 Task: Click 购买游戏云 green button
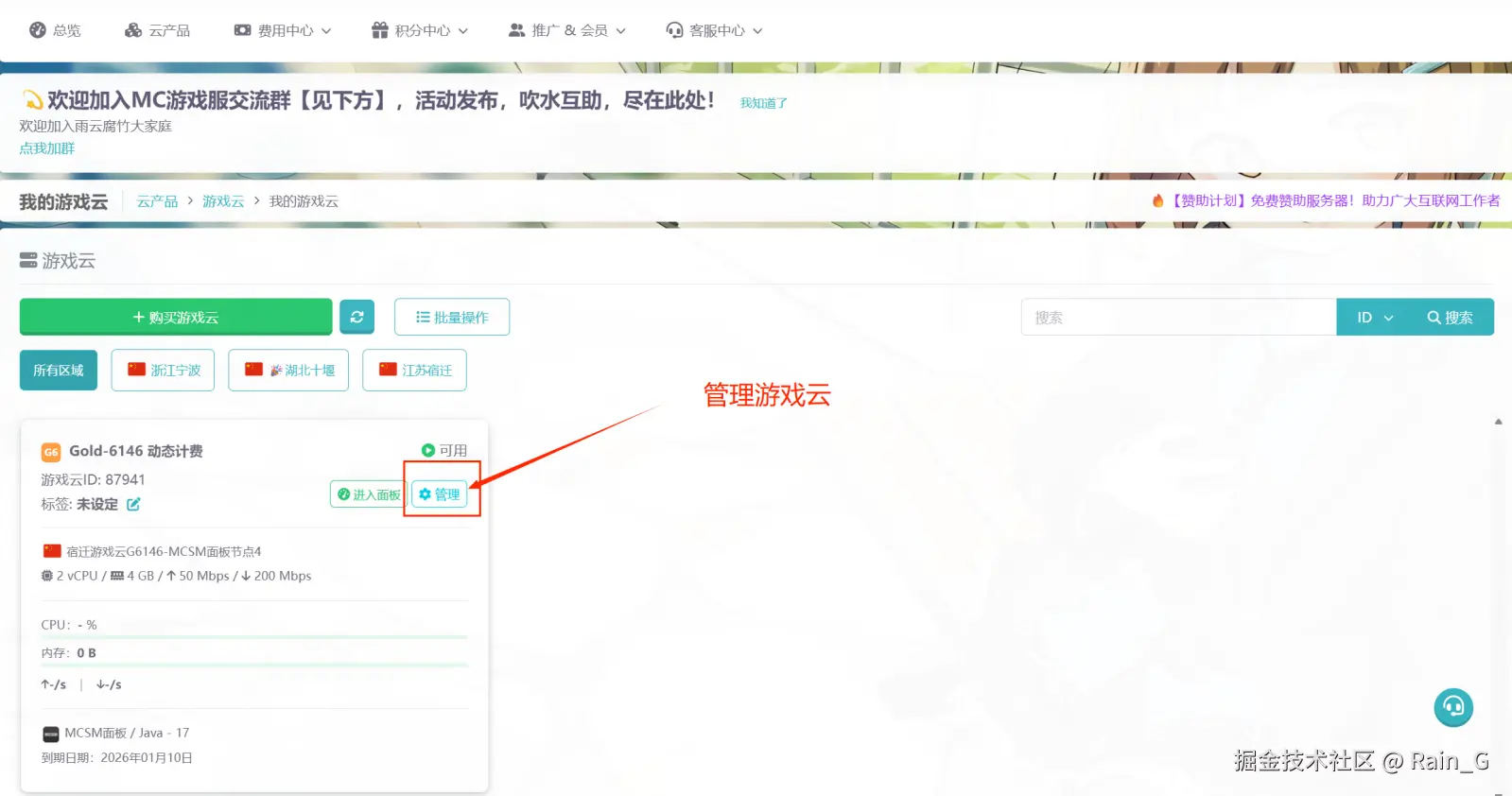(176, 317)
